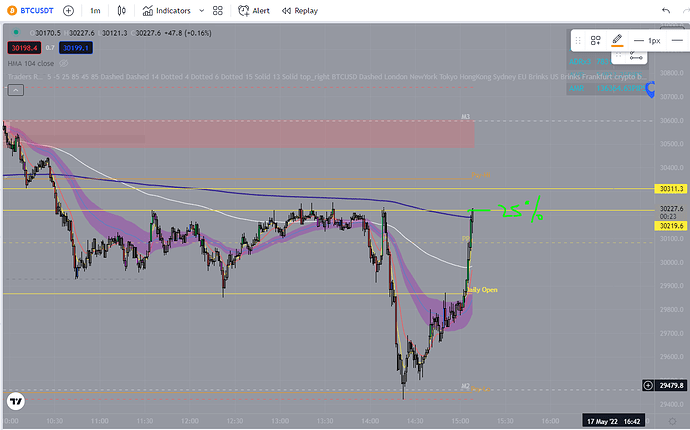Click the ADRx3 row in the table
690x430 pixels.
coord(607,62)
